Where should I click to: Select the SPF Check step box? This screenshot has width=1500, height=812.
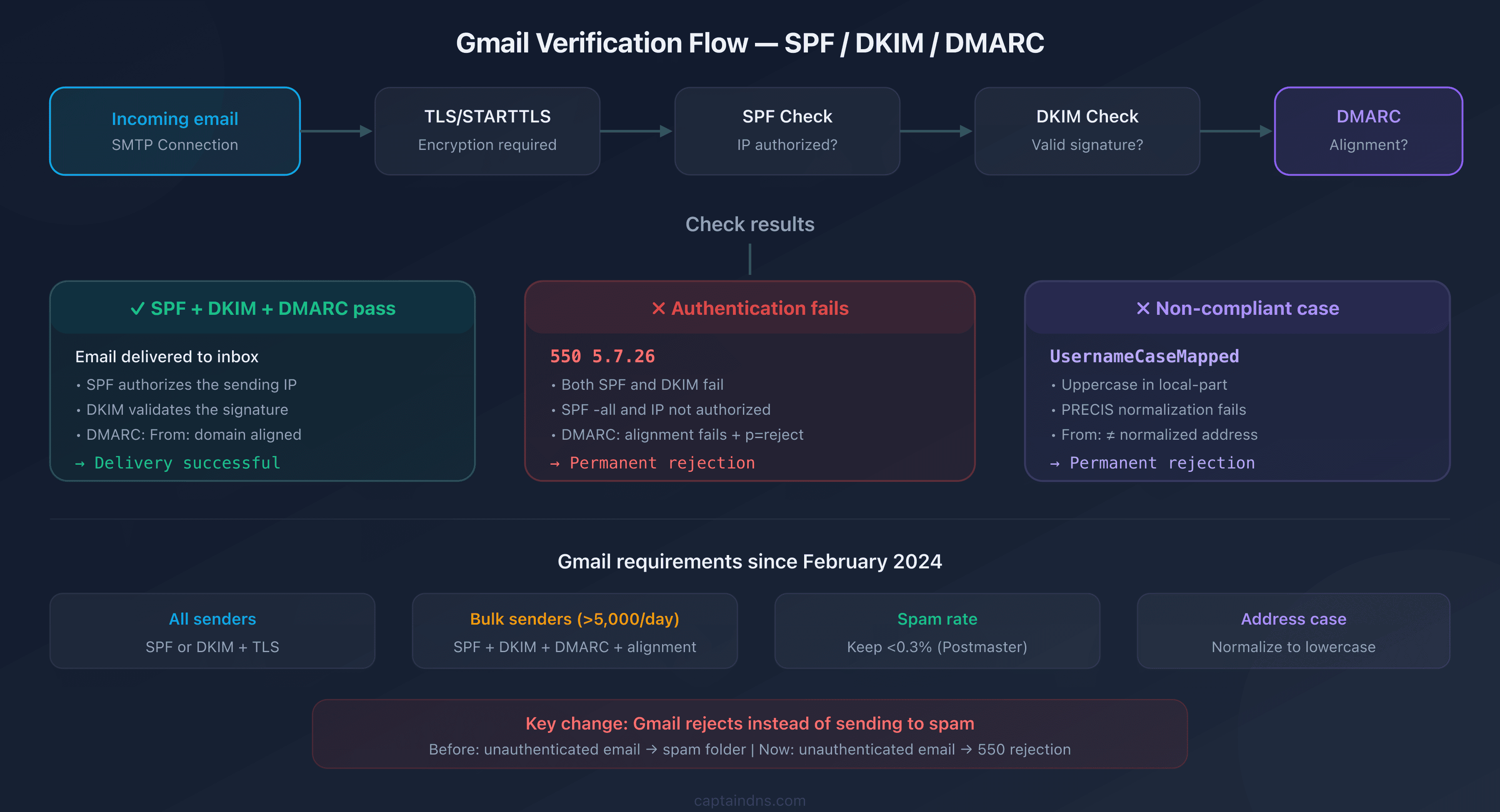[787, 131]
